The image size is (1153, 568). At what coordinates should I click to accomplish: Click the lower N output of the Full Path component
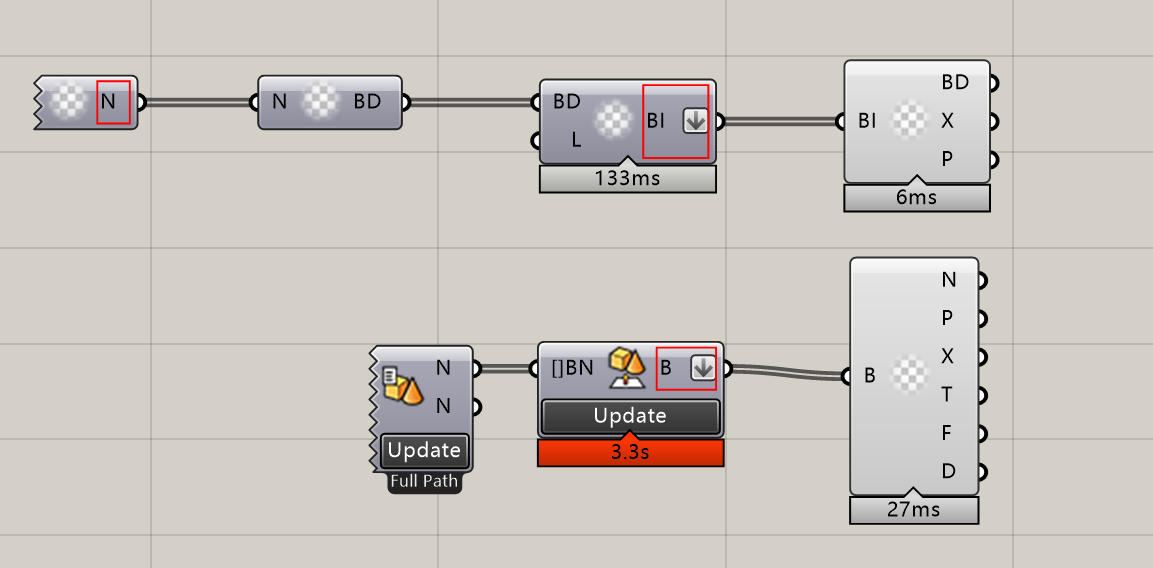[x=443, y=405]
